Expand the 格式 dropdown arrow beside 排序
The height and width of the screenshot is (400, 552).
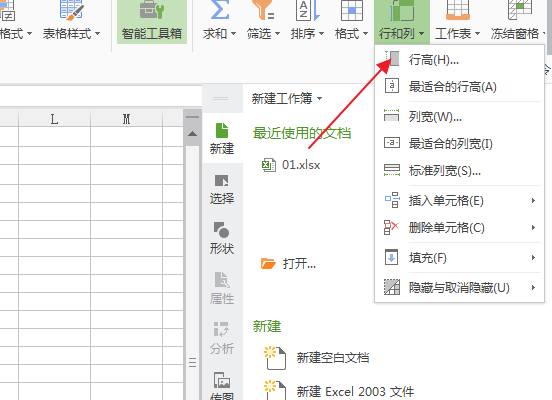pos(365,34)
